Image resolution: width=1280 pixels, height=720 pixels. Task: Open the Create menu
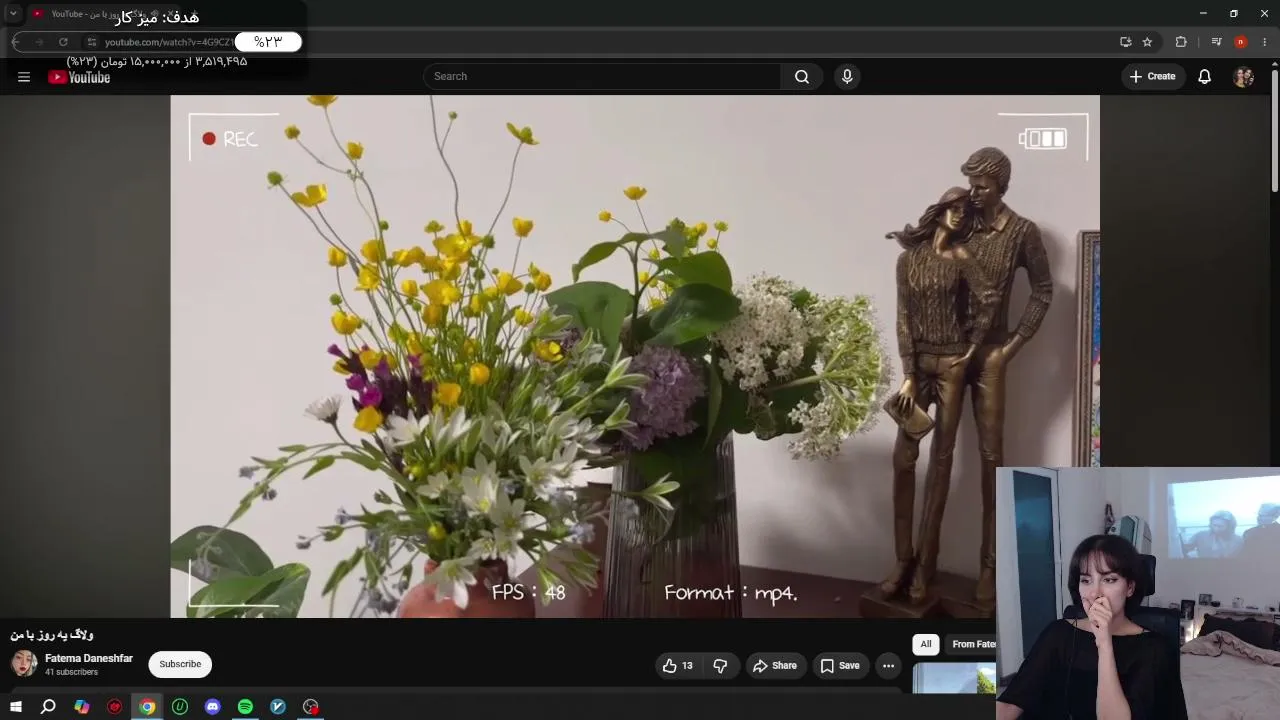[x=1153, y=76]
